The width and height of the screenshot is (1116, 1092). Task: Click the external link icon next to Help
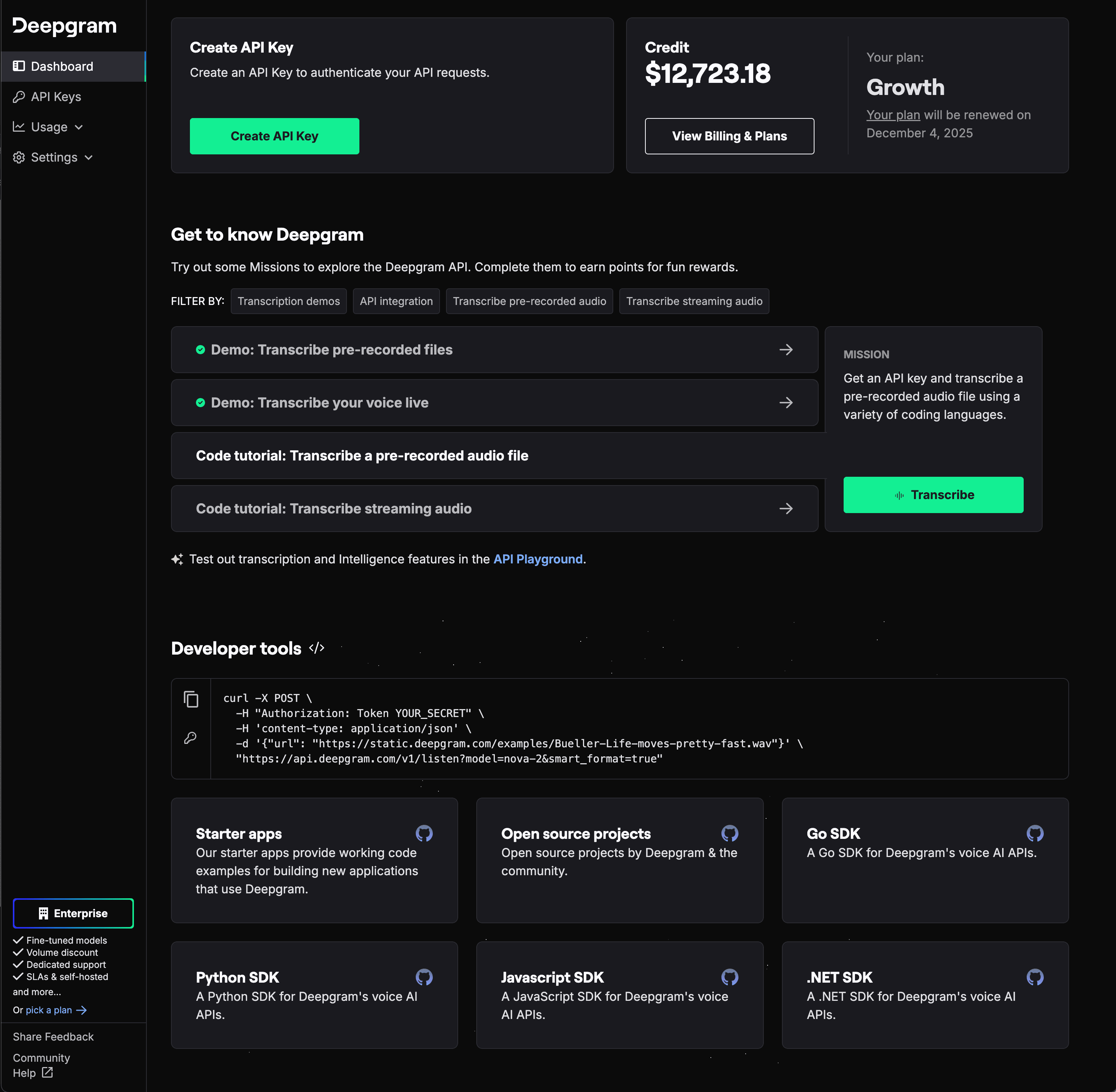48,1072
